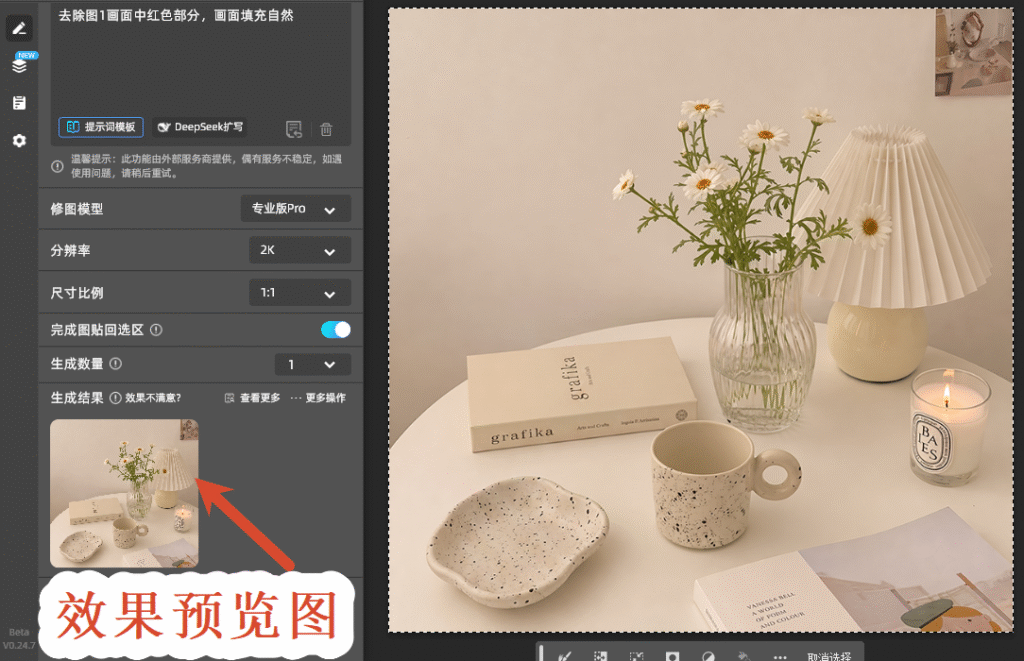Open 生成数量 dropdown showing 1
The width and height of the screenshot is (1024, 661).
point(312,364)
